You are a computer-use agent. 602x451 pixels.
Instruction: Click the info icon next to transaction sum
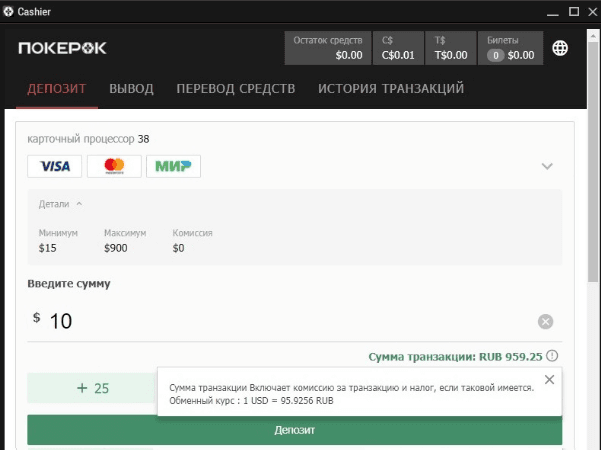(552, 356)
